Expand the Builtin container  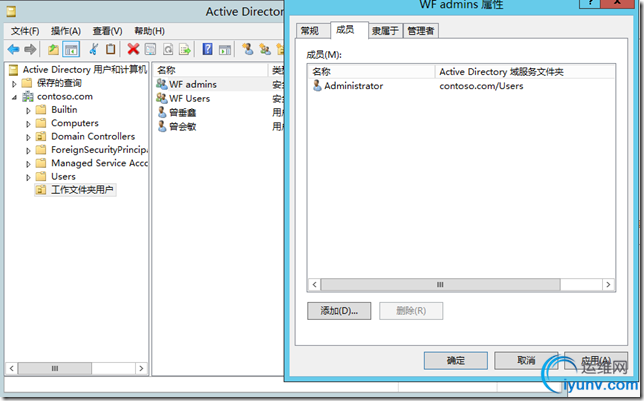(28, 111)
